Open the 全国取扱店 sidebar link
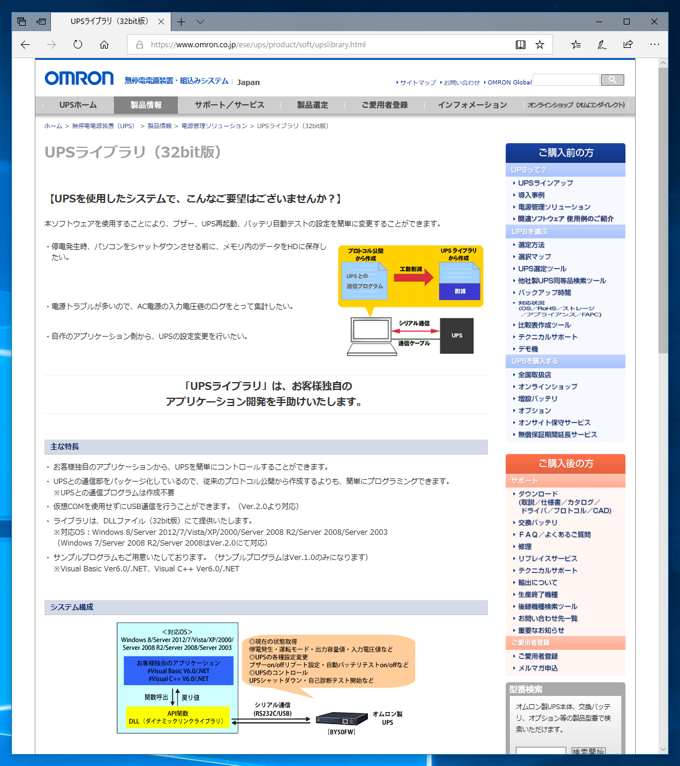Screen dimensions: 680x766 (x=534, y=375)
